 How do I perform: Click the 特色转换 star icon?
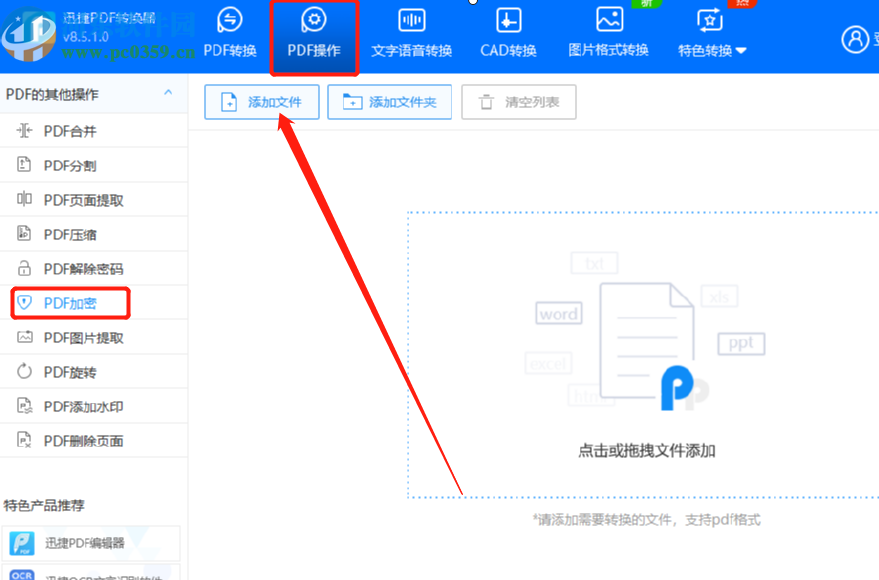pyautogui.click(x=710, y=21)
